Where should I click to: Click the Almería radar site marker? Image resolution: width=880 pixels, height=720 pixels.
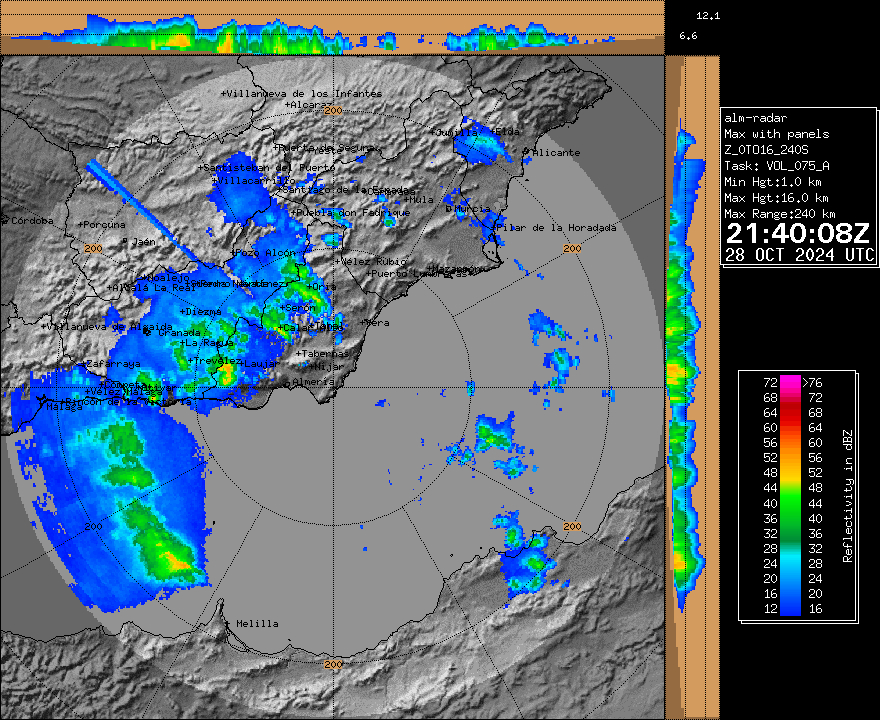291,382
